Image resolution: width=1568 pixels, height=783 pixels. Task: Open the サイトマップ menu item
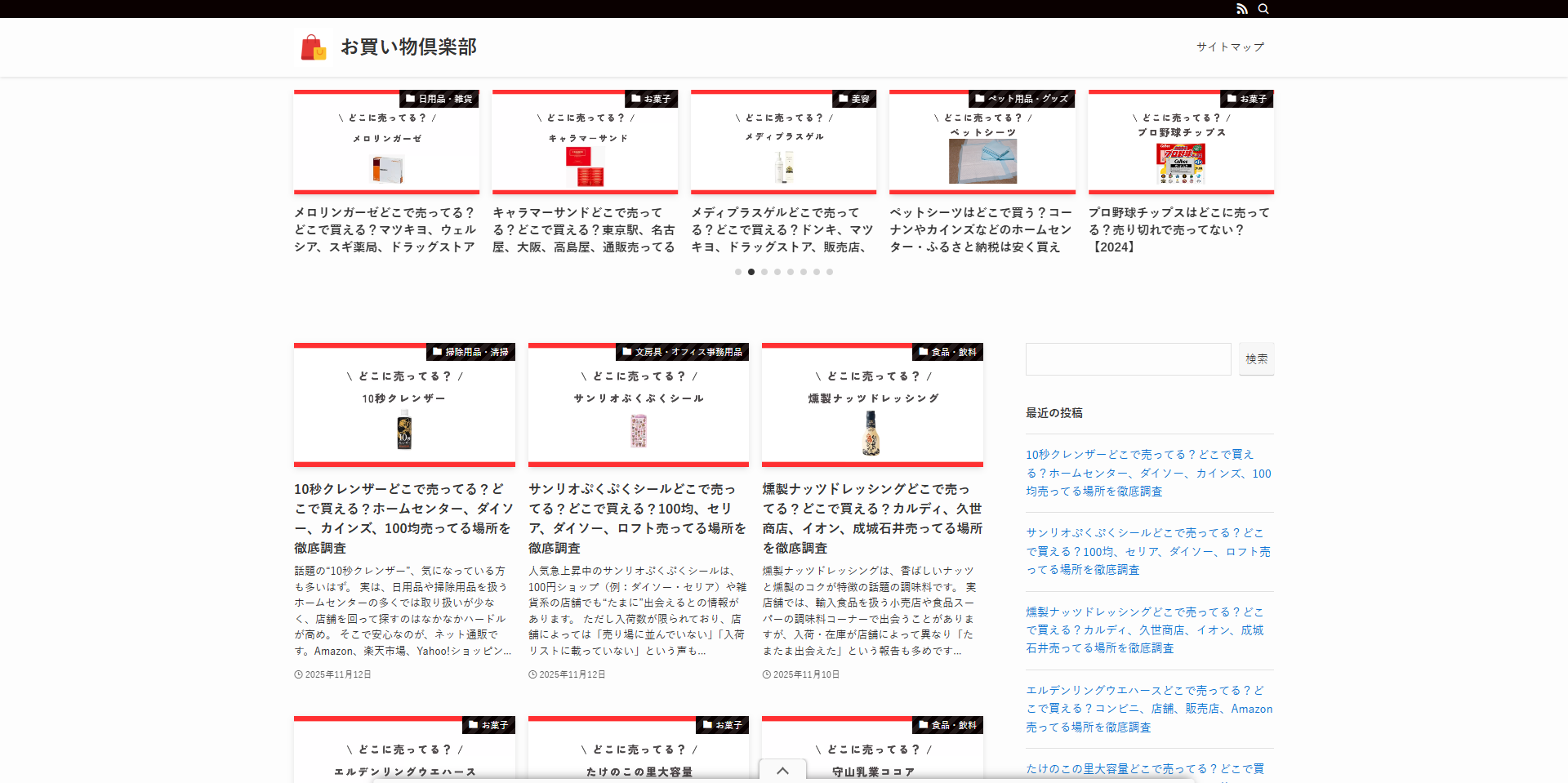[1230, 47]
